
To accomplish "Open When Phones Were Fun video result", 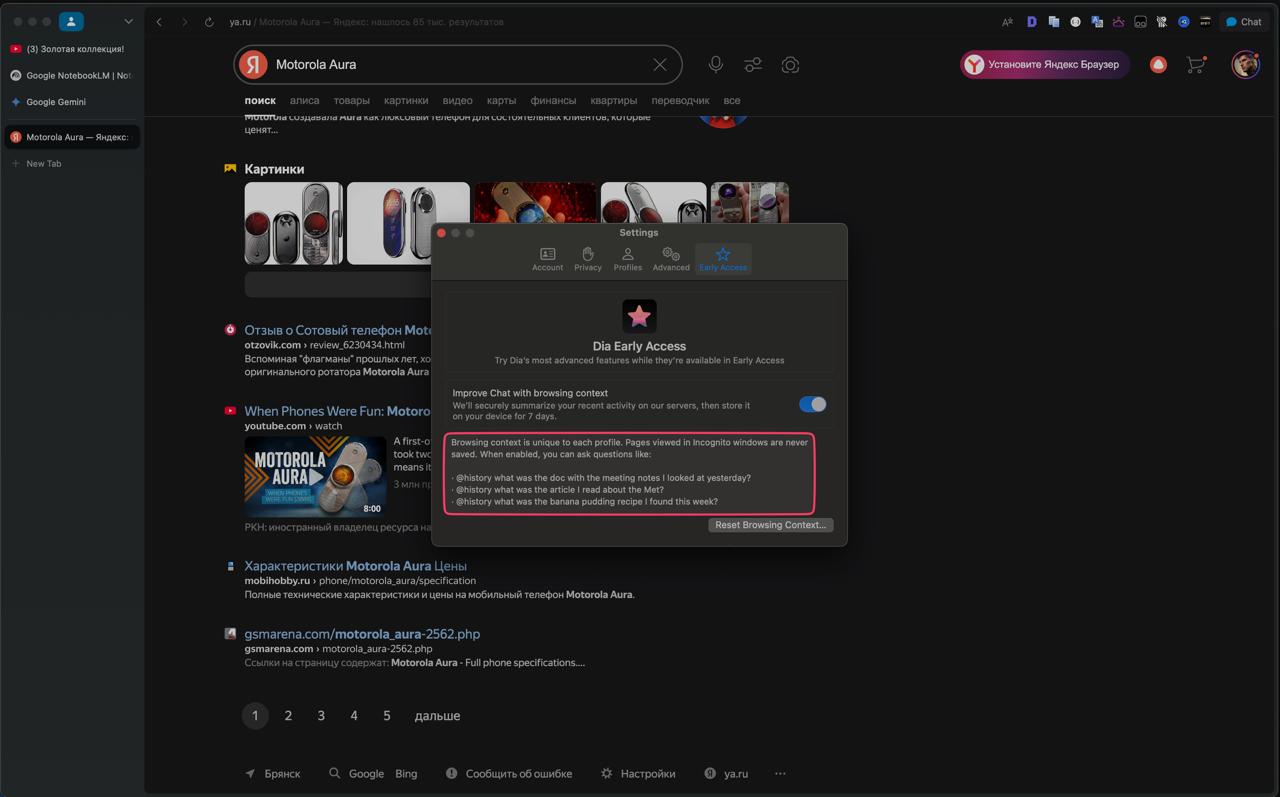I will click(338, 411).
